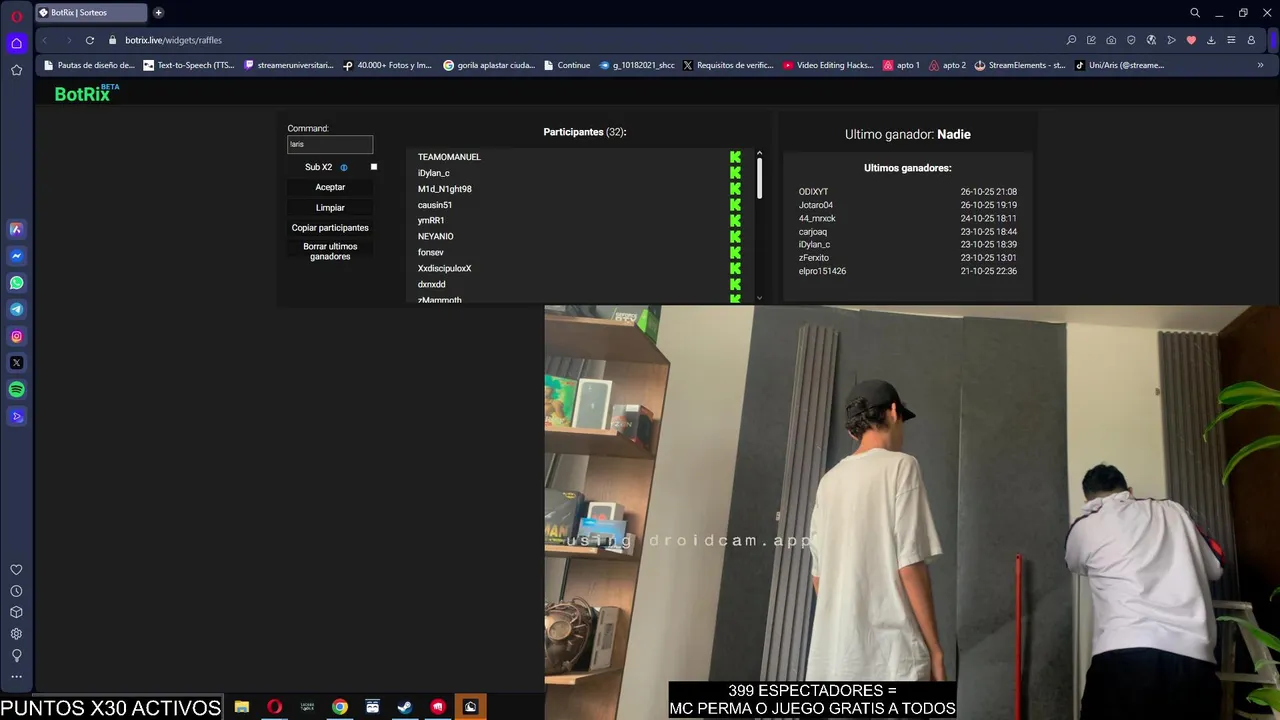
Task: Click the red heart toolbar icon
Action: tap(1191, 40)
